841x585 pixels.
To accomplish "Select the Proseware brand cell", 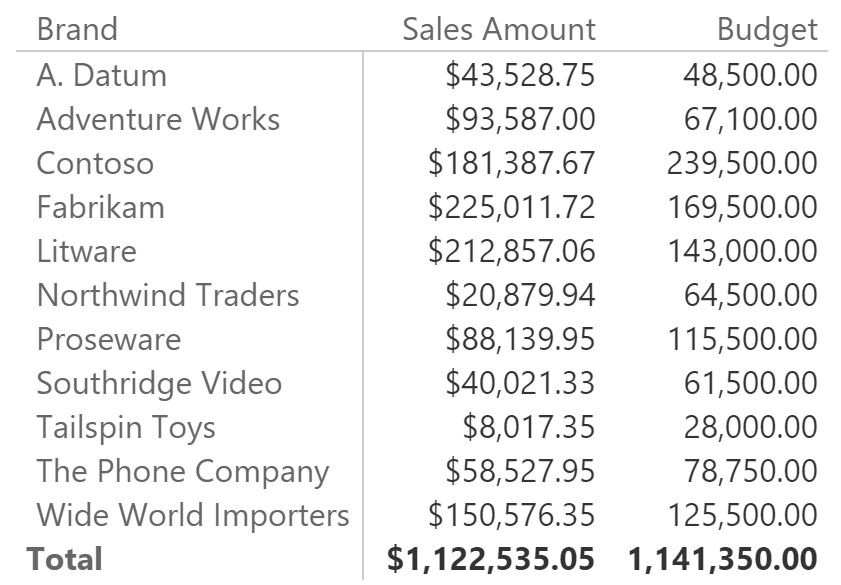I will coord(109,339).
